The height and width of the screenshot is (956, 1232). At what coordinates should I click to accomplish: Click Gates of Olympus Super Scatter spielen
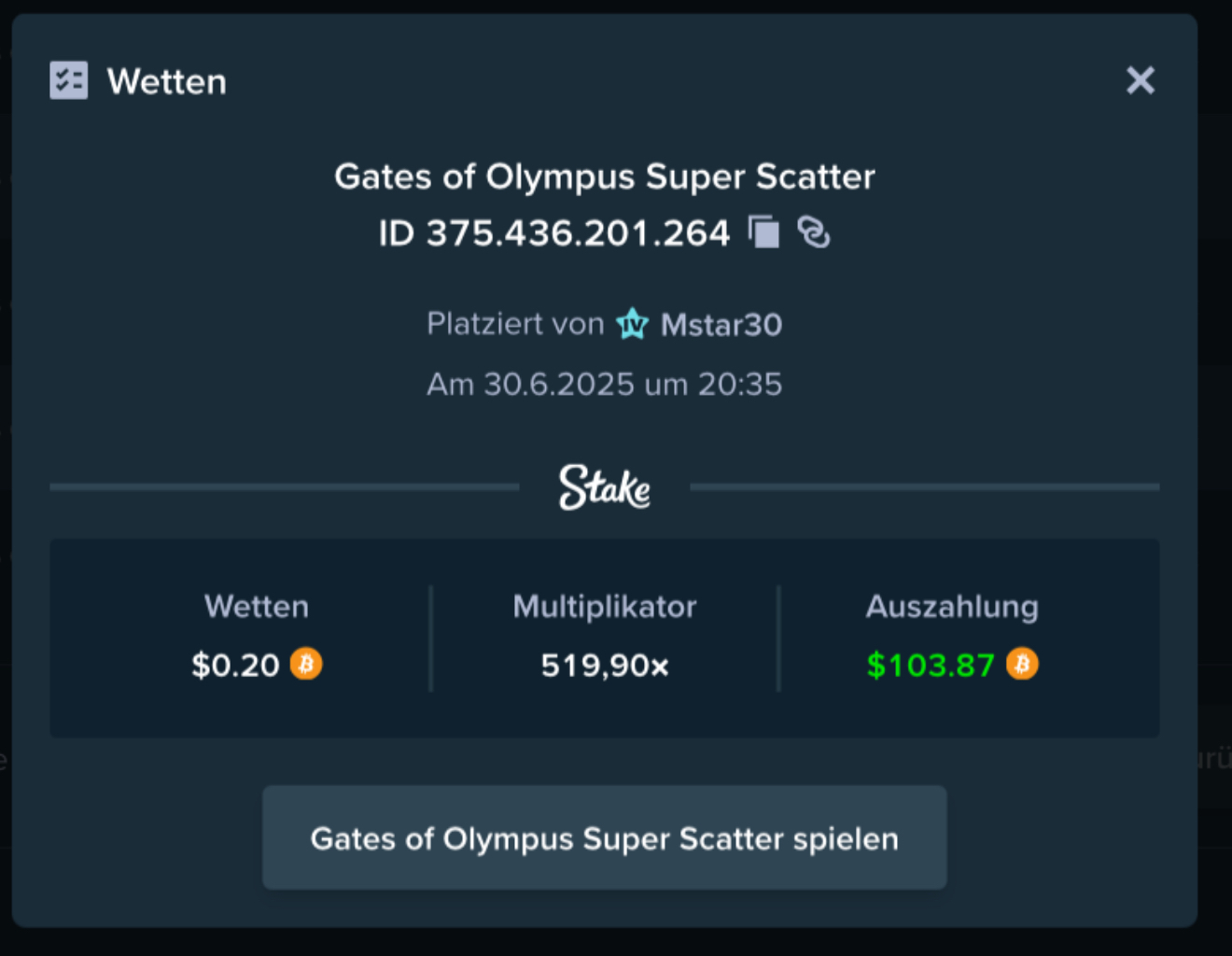click(605, 837)
